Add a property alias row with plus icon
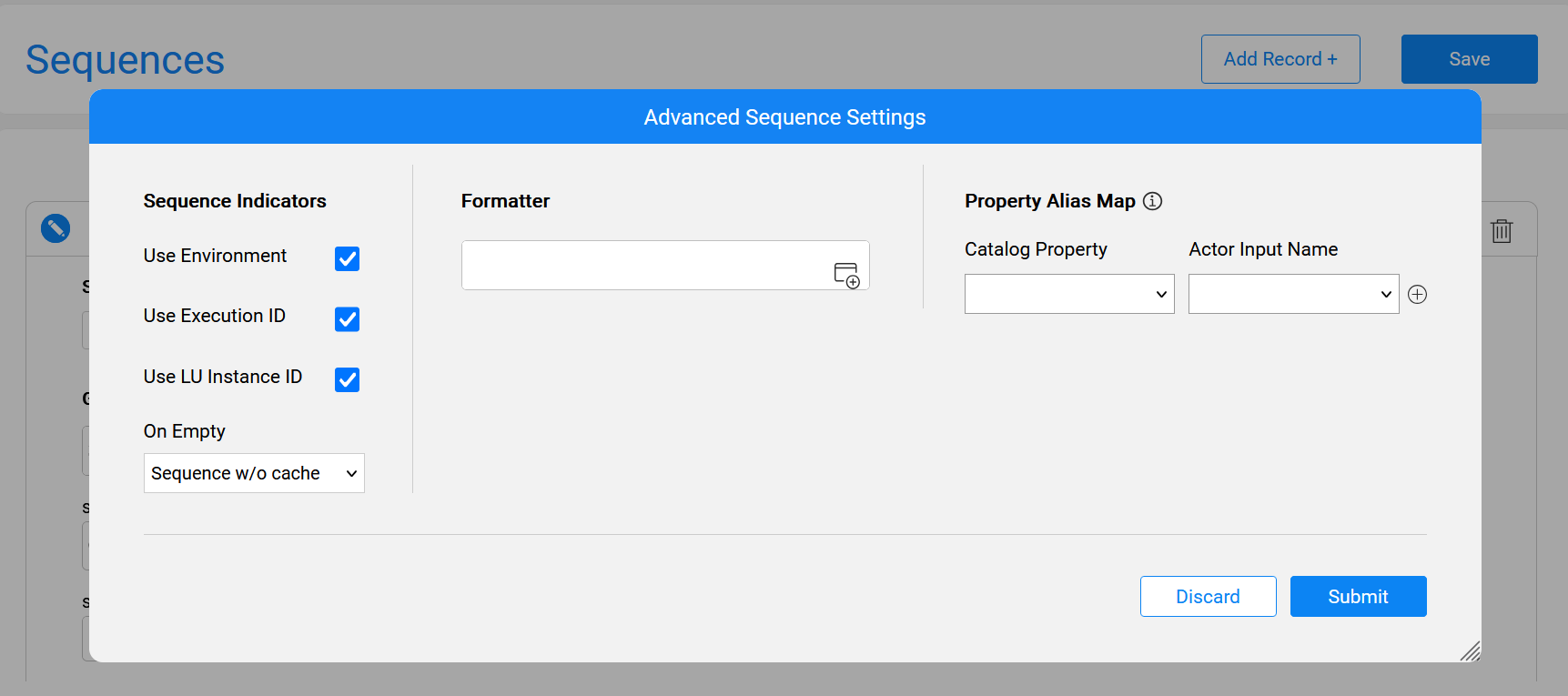 click(1417, 294)
